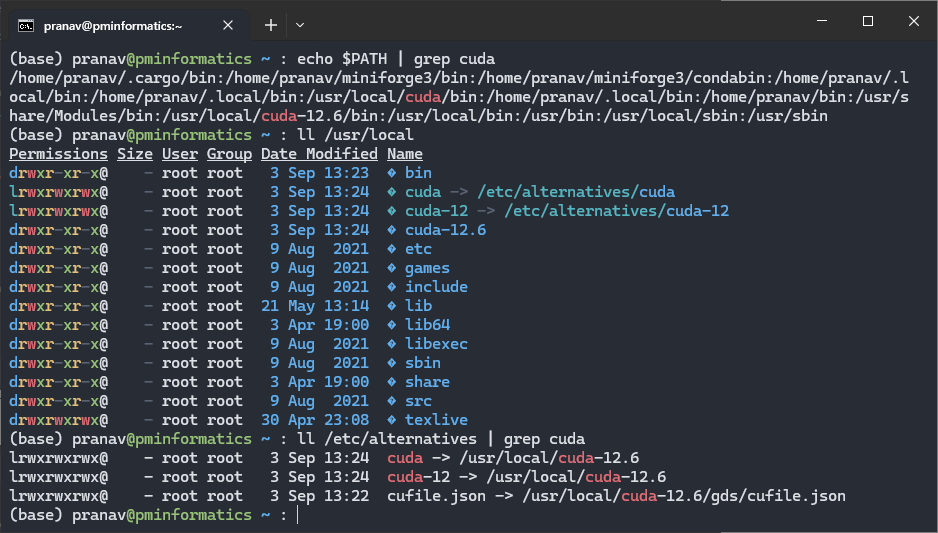
Task: Click the libexec directory name
Action: [x=436, y=344]
